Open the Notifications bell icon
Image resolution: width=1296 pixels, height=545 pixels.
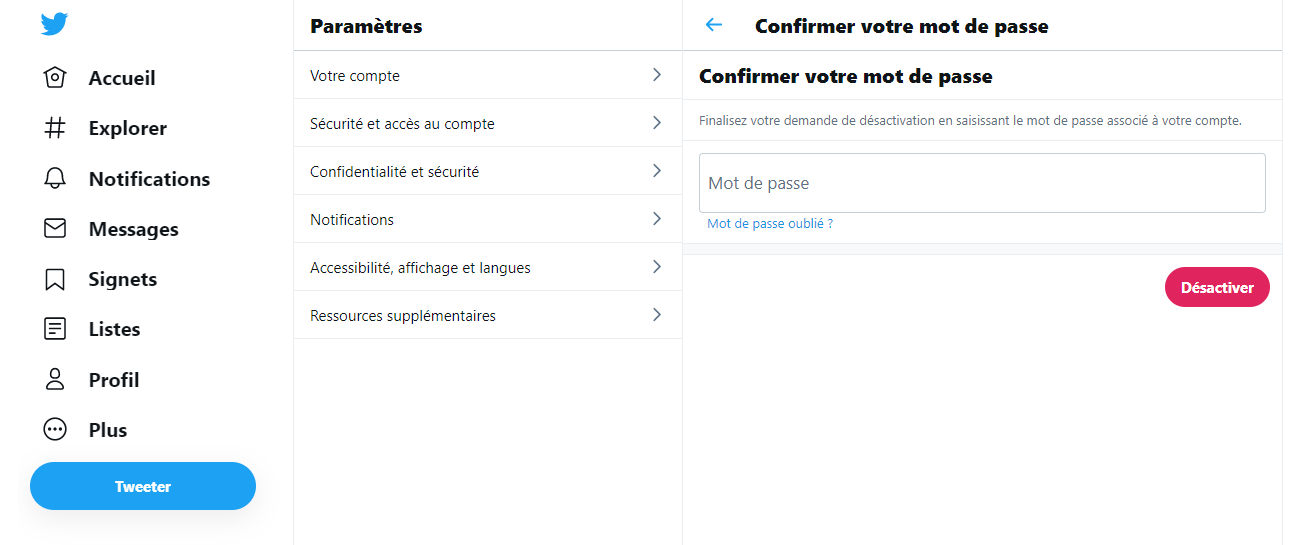(x=55, y=179)
